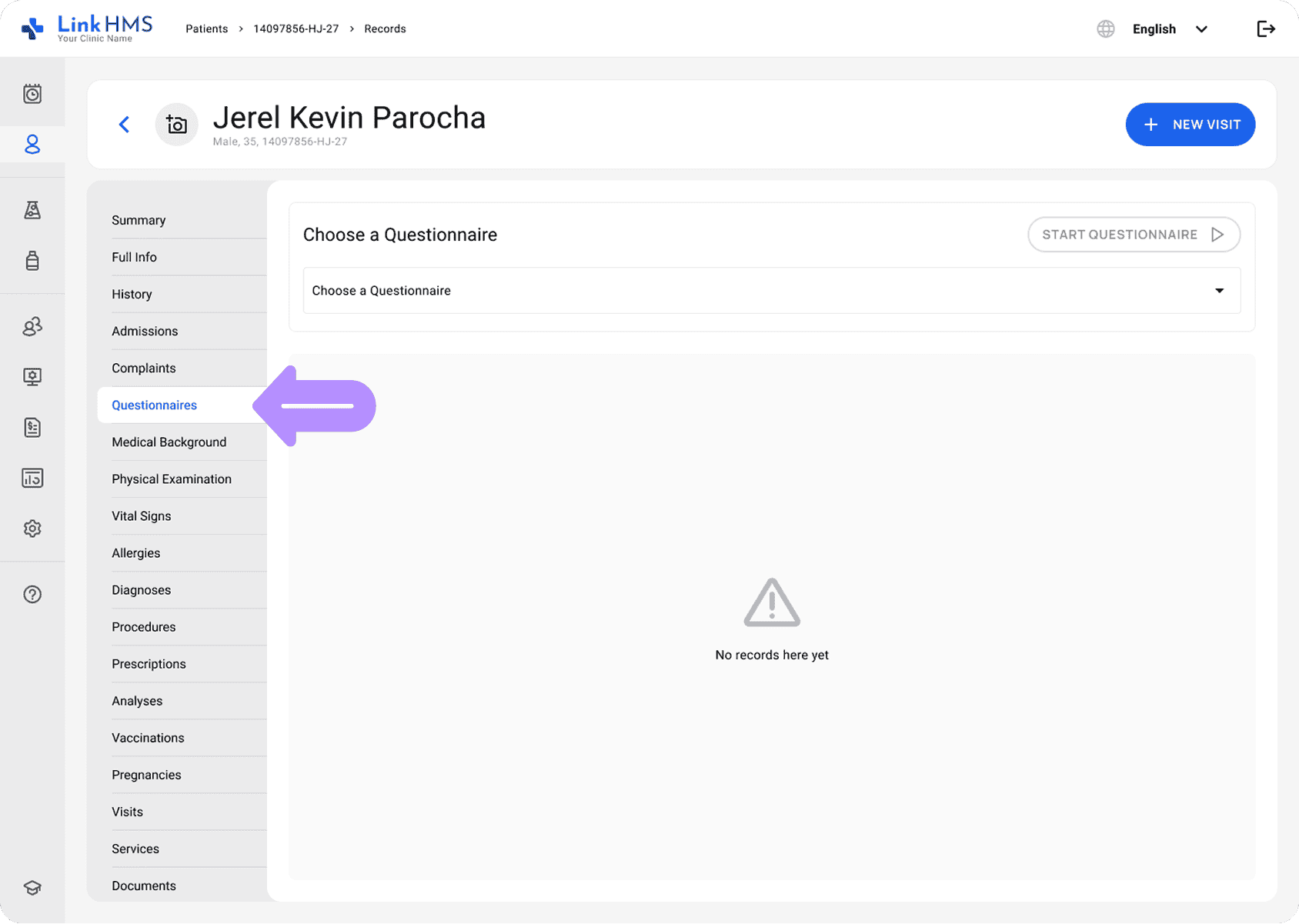Click the New Visit button

[x=1190, y=125]
